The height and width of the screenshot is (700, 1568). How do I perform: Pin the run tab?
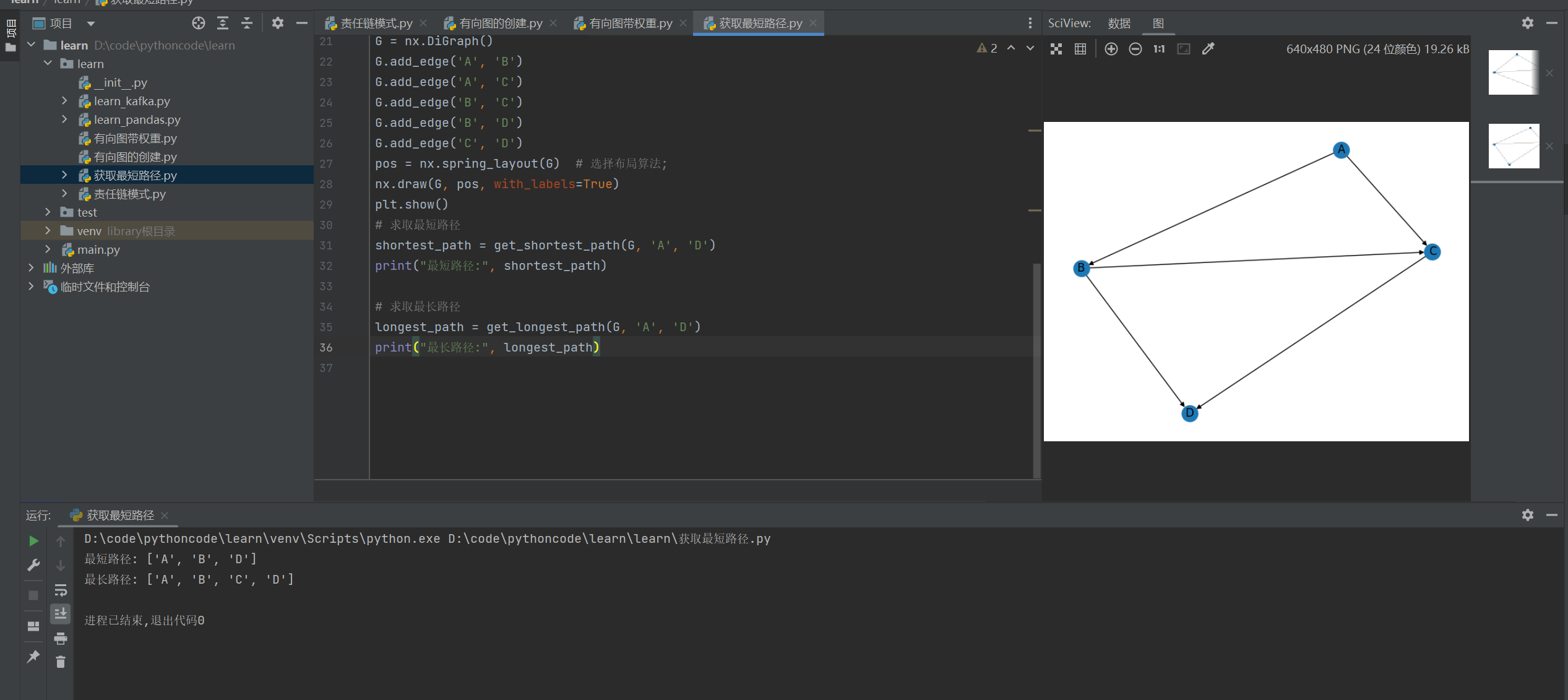pos(33,656)
